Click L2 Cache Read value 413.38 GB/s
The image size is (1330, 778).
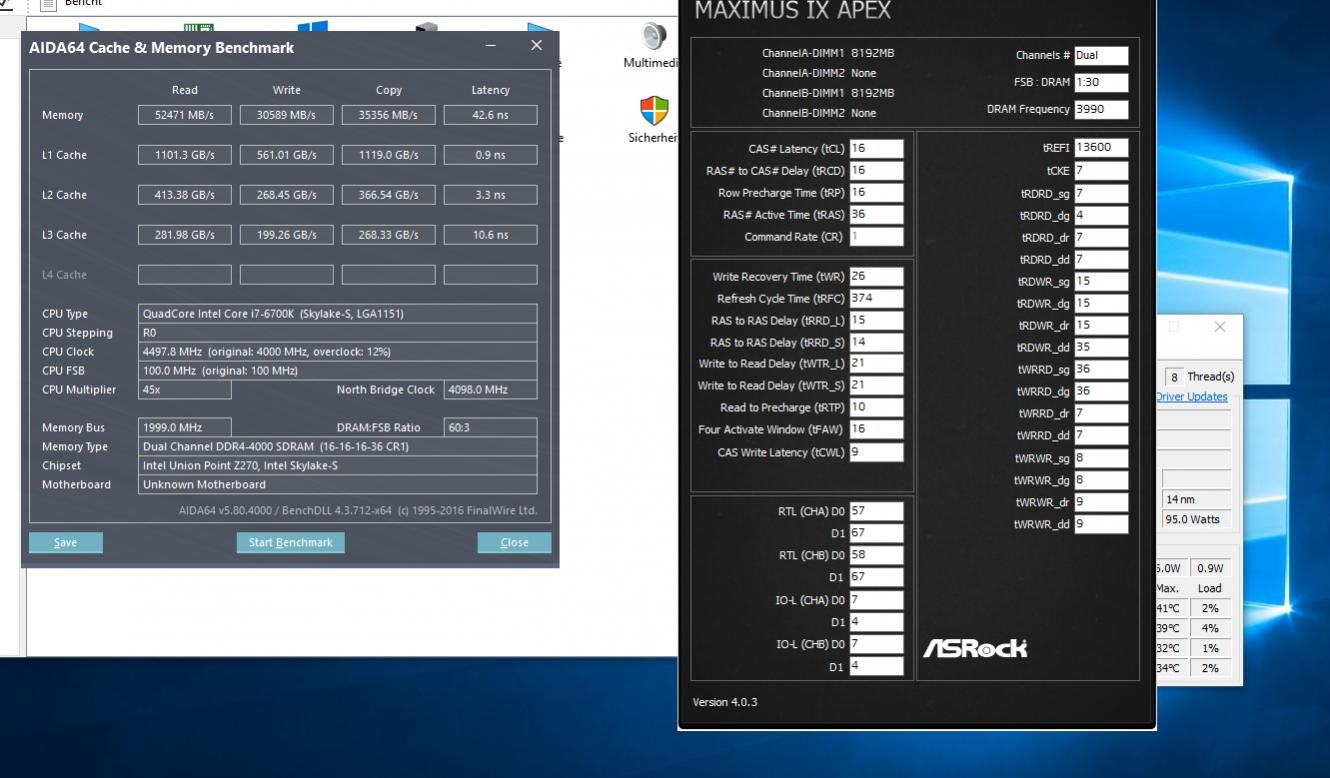185,195
